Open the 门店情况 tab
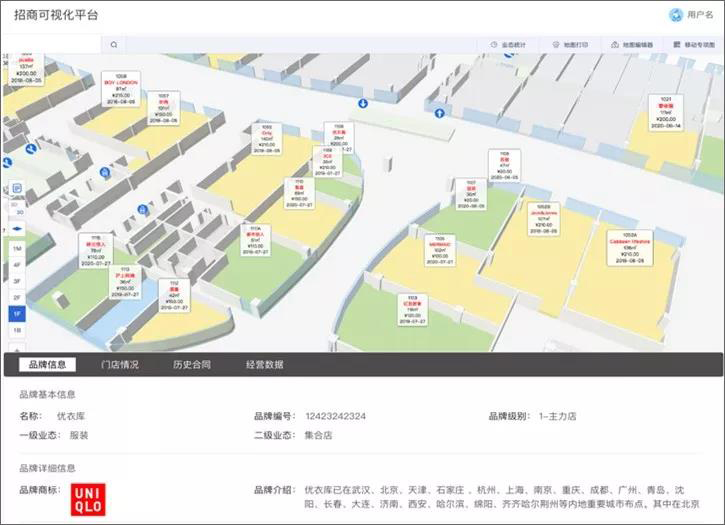725x525 pixels. pyautogui.click(x=120, y=365)
